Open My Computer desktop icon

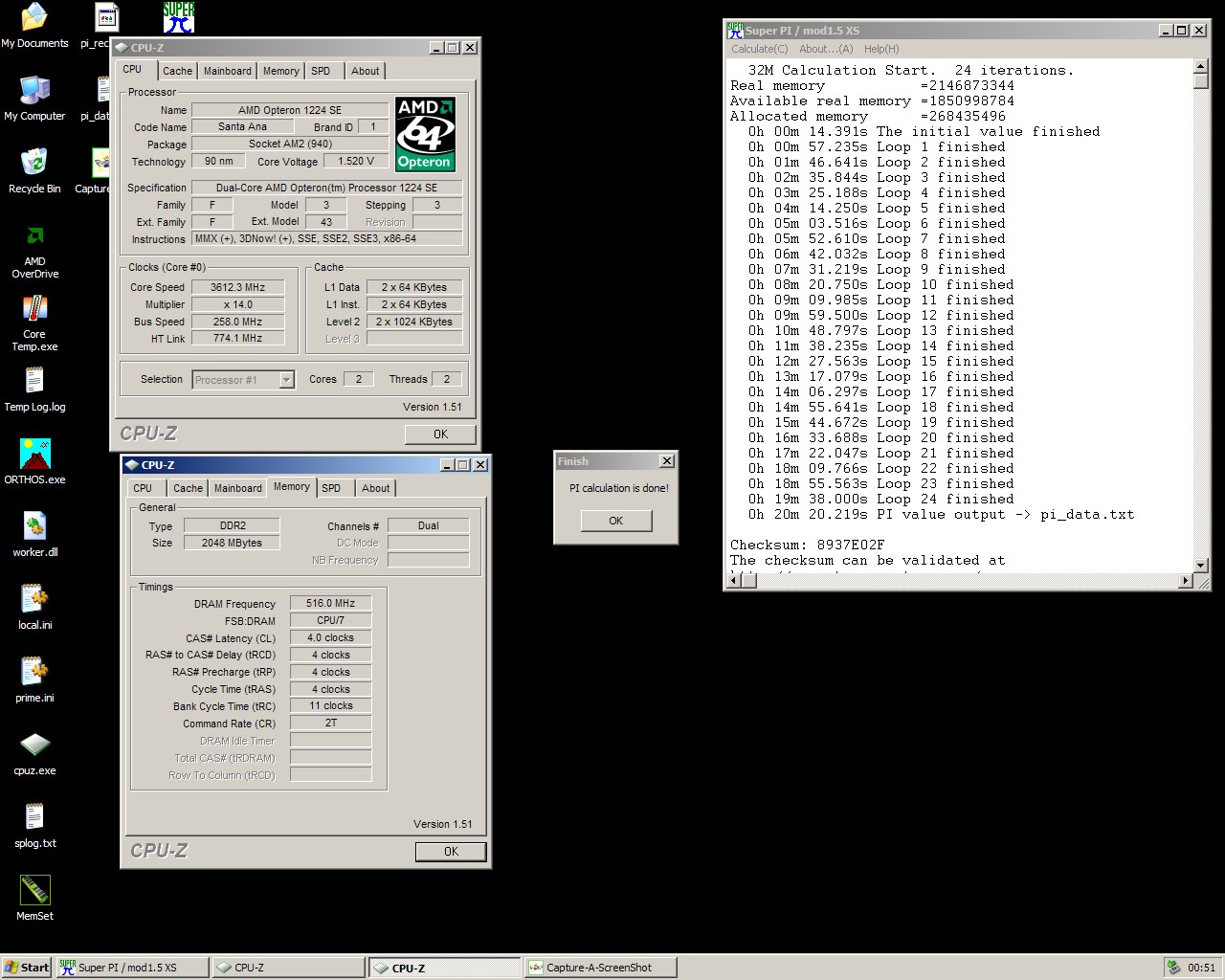(x=34, y=98)
